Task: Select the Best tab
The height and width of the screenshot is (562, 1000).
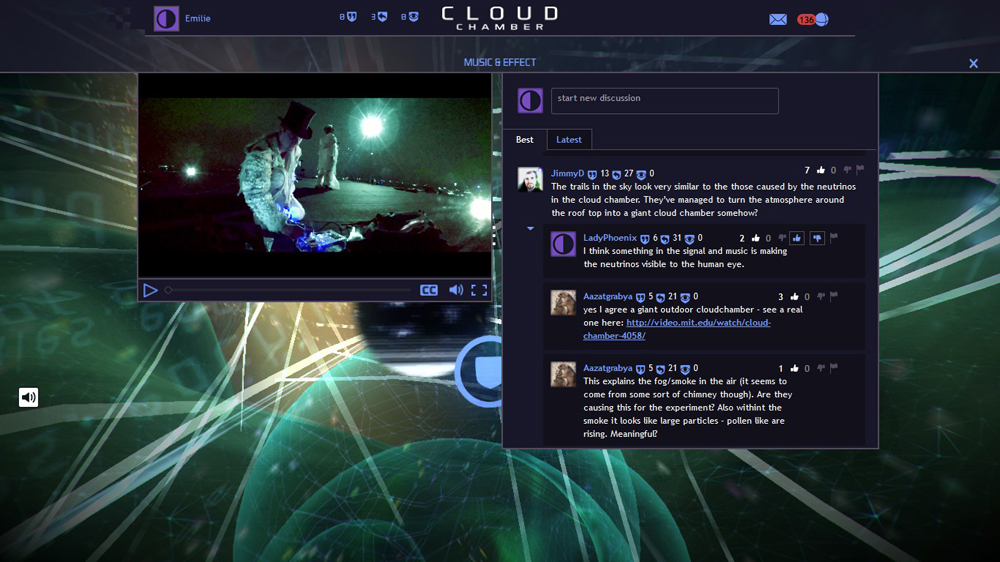Action: tap(525, 140)
